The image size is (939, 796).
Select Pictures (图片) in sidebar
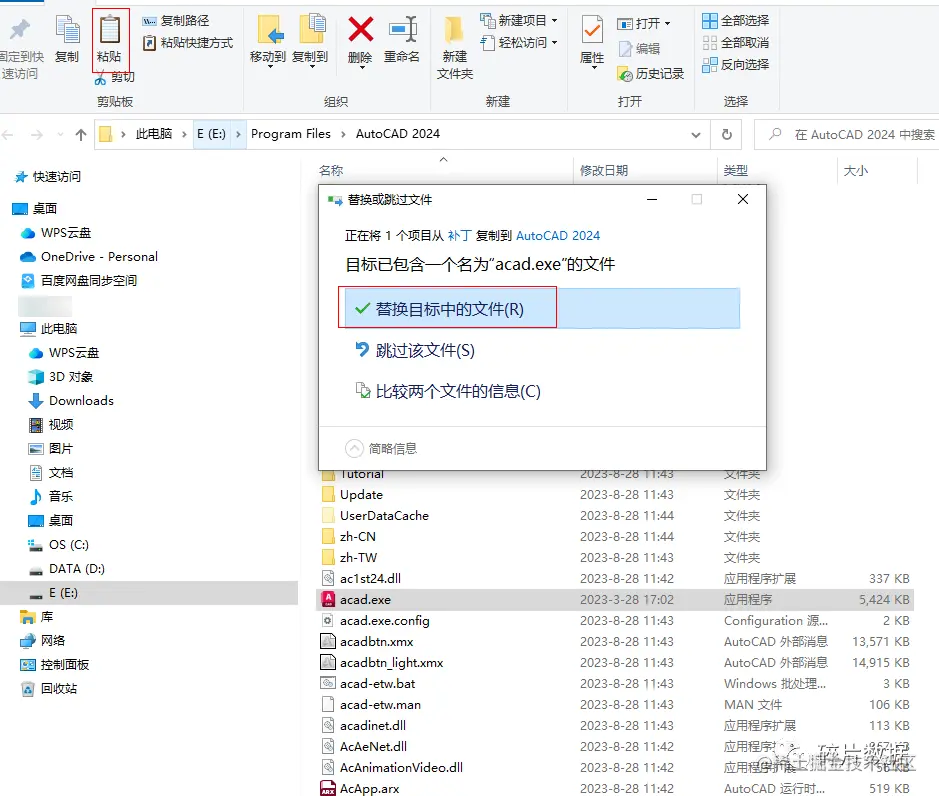click(51, 449)
